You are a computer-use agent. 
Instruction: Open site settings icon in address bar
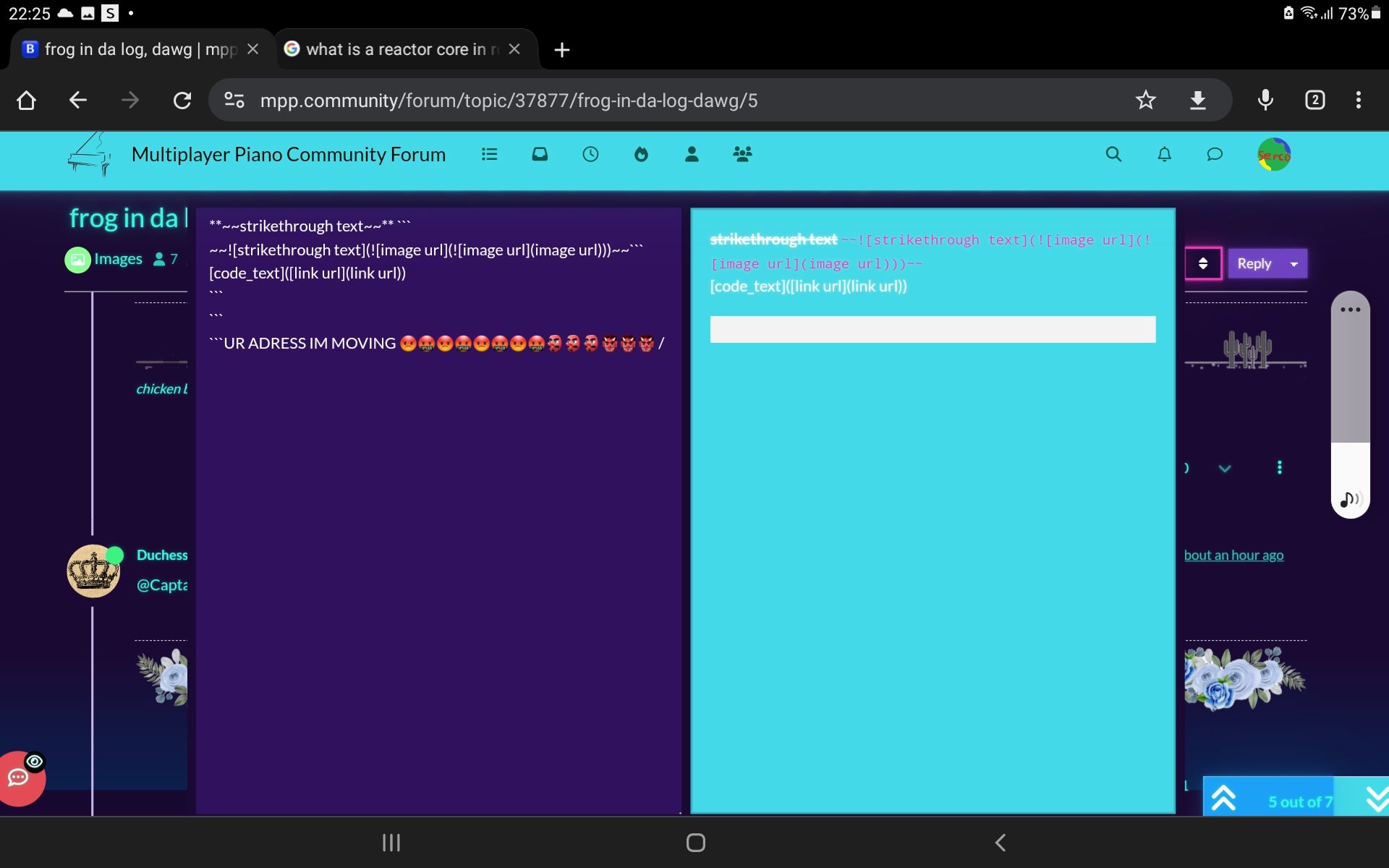click(234, 100)
